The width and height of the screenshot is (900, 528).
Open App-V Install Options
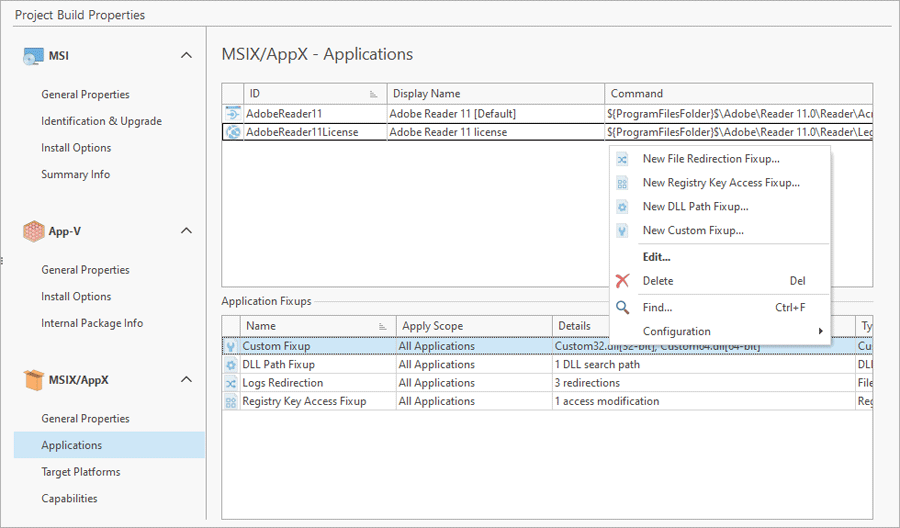[76, 297]
